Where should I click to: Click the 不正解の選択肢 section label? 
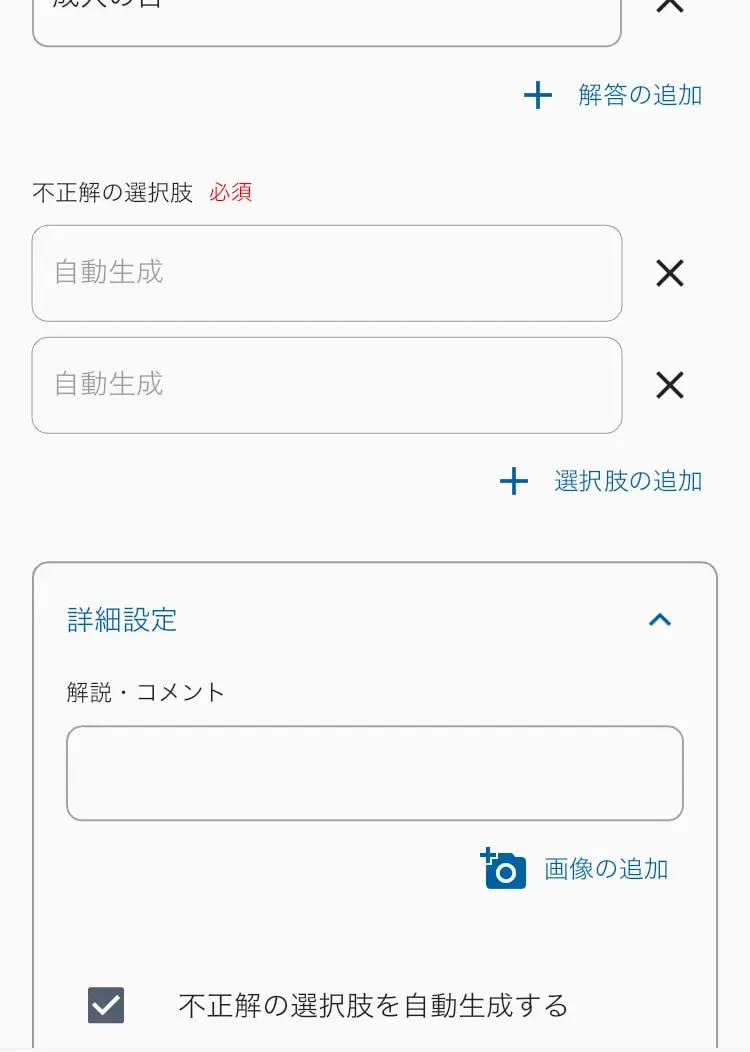click(113, 193)
